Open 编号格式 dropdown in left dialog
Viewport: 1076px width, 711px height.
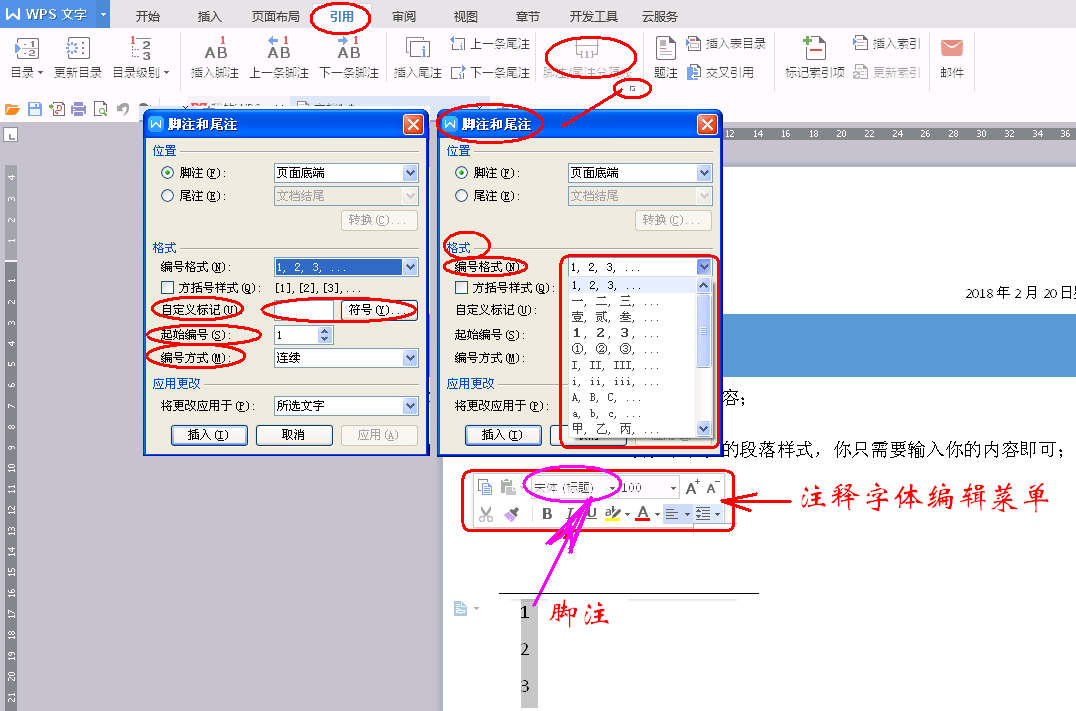(410, 267)
